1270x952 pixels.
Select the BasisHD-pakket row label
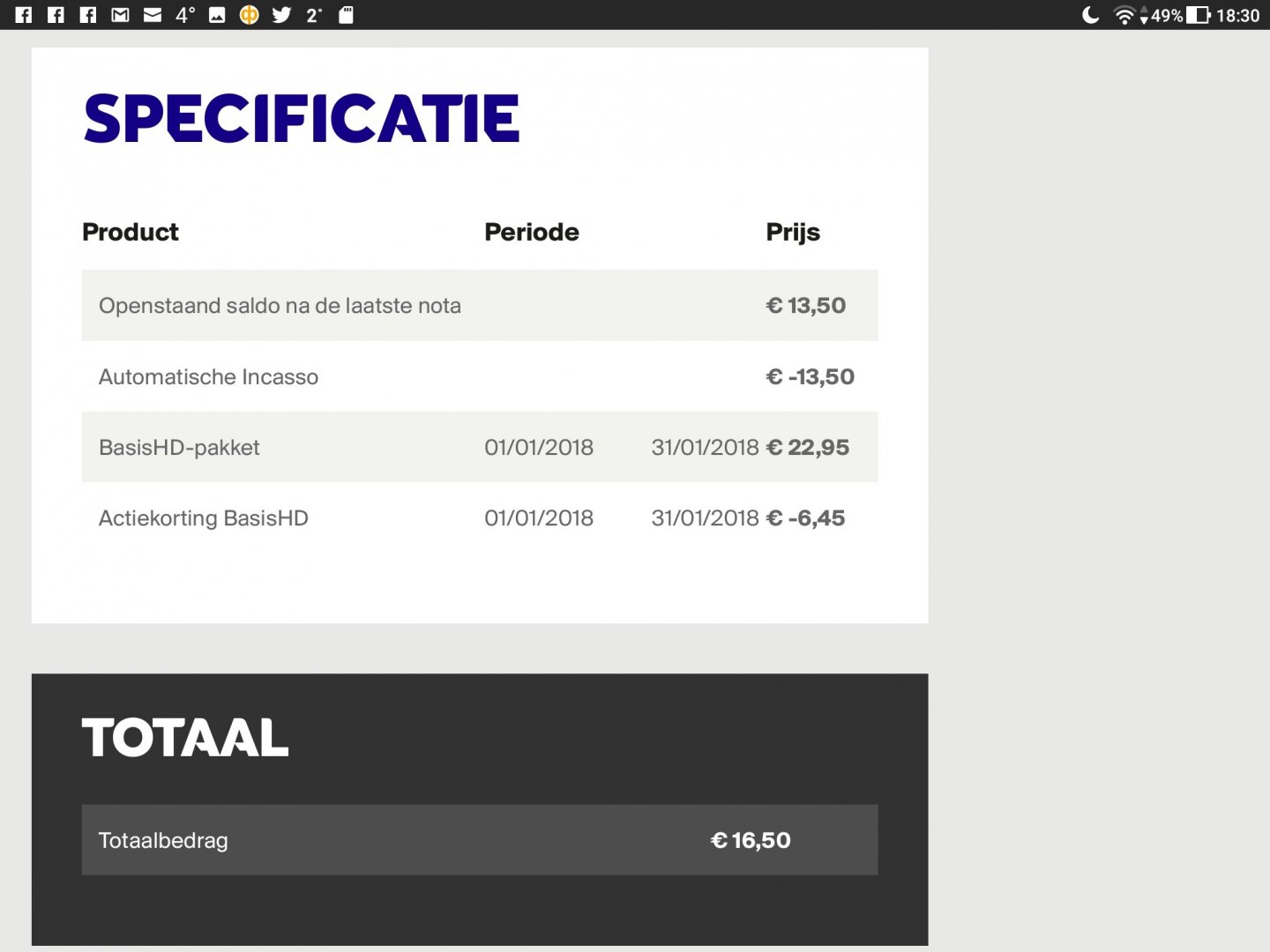[179, 448]
